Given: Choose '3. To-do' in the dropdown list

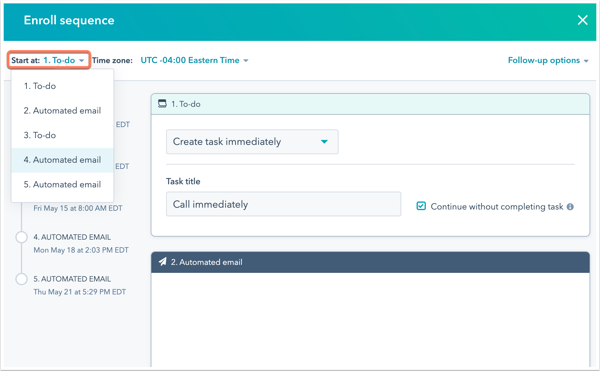Looking at the screenshot, I should [62, 135].
